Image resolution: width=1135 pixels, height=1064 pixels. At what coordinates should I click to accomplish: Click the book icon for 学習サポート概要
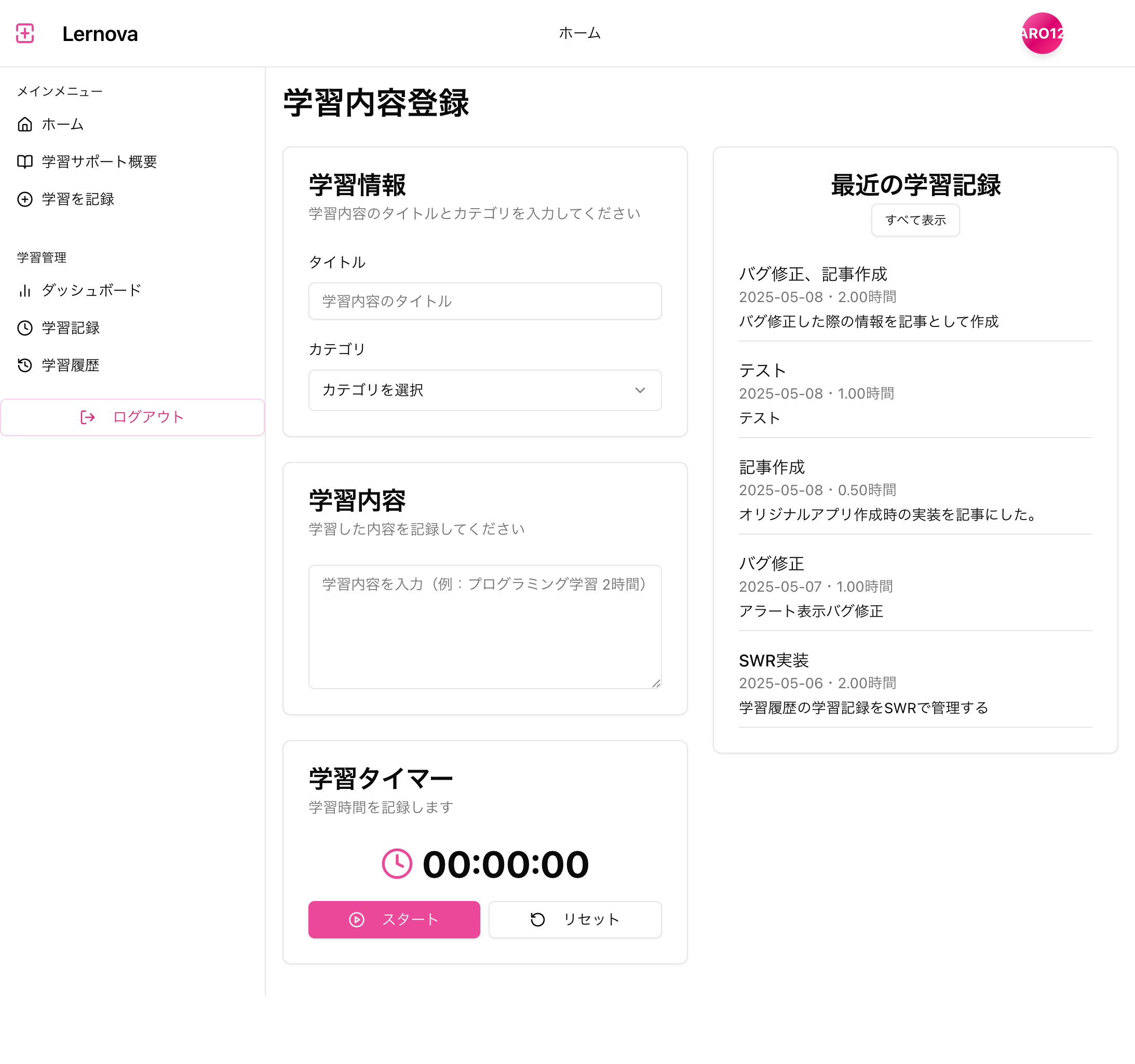(24, 161)
